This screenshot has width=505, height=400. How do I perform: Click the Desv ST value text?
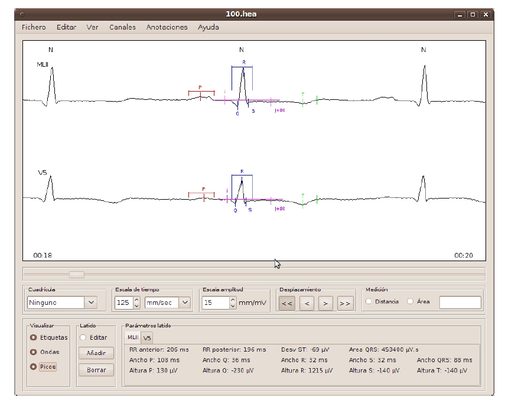tap(305, 350)
